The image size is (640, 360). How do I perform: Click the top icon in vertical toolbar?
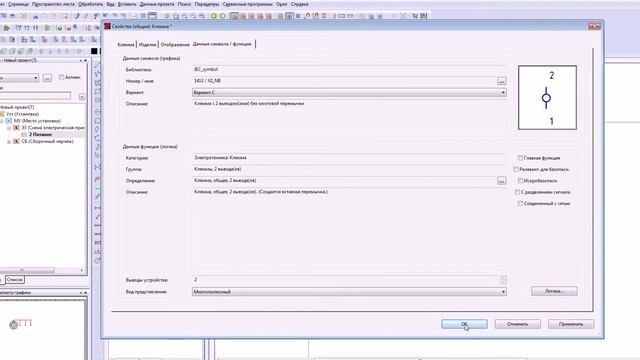tap(98, 66)
